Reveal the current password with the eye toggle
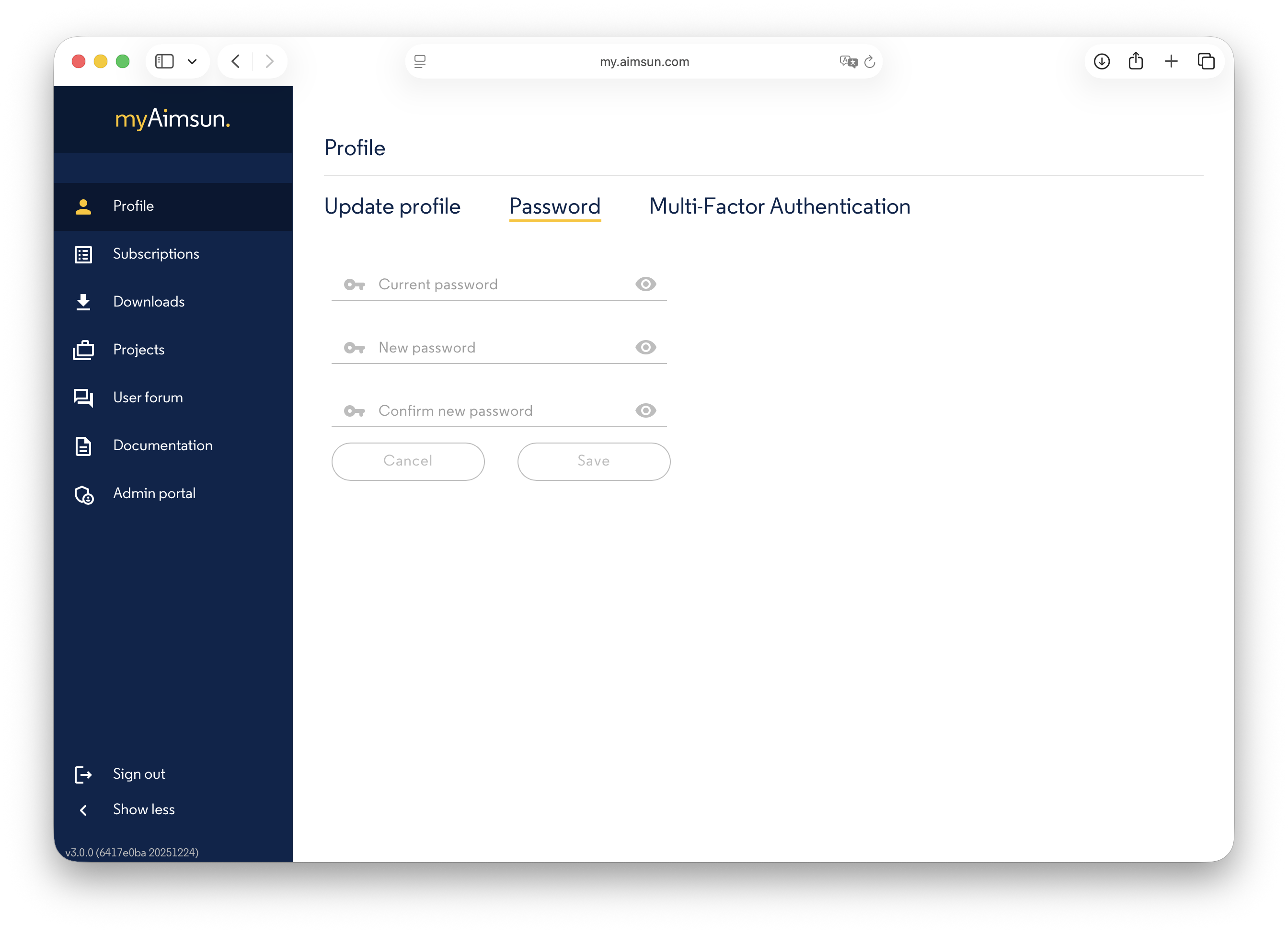1288x933 pixels. coord(646,284)
